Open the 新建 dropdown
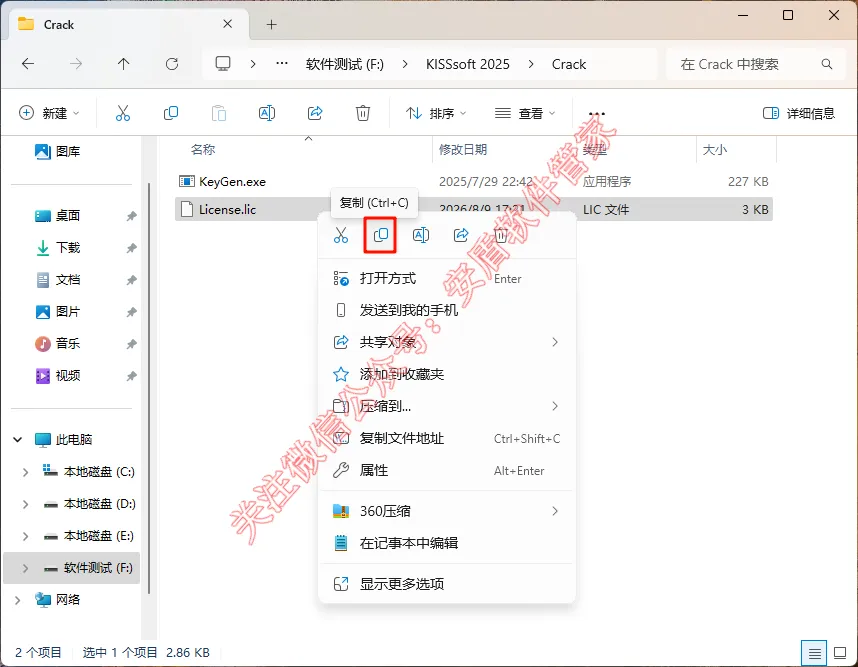Screen dimensions: 858x667 pyautogui.click(x=49, y=113)
